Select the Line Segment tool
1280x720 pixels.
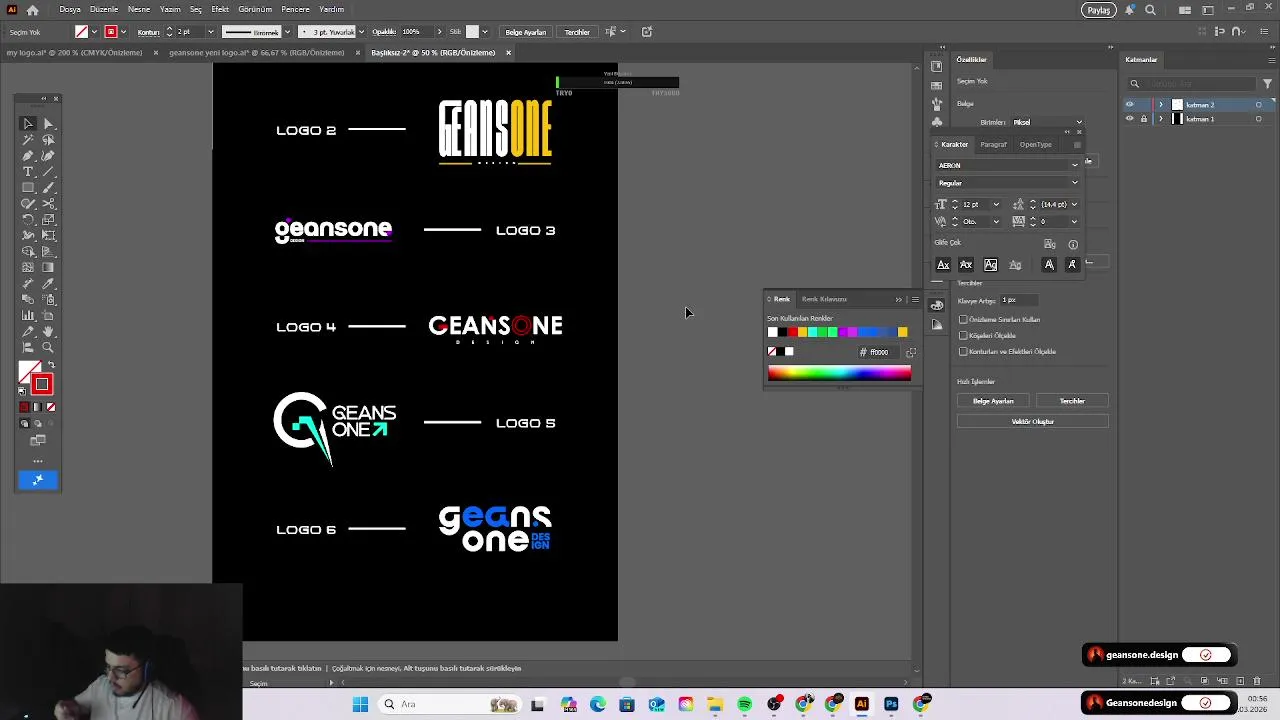[x=48, y=172]
